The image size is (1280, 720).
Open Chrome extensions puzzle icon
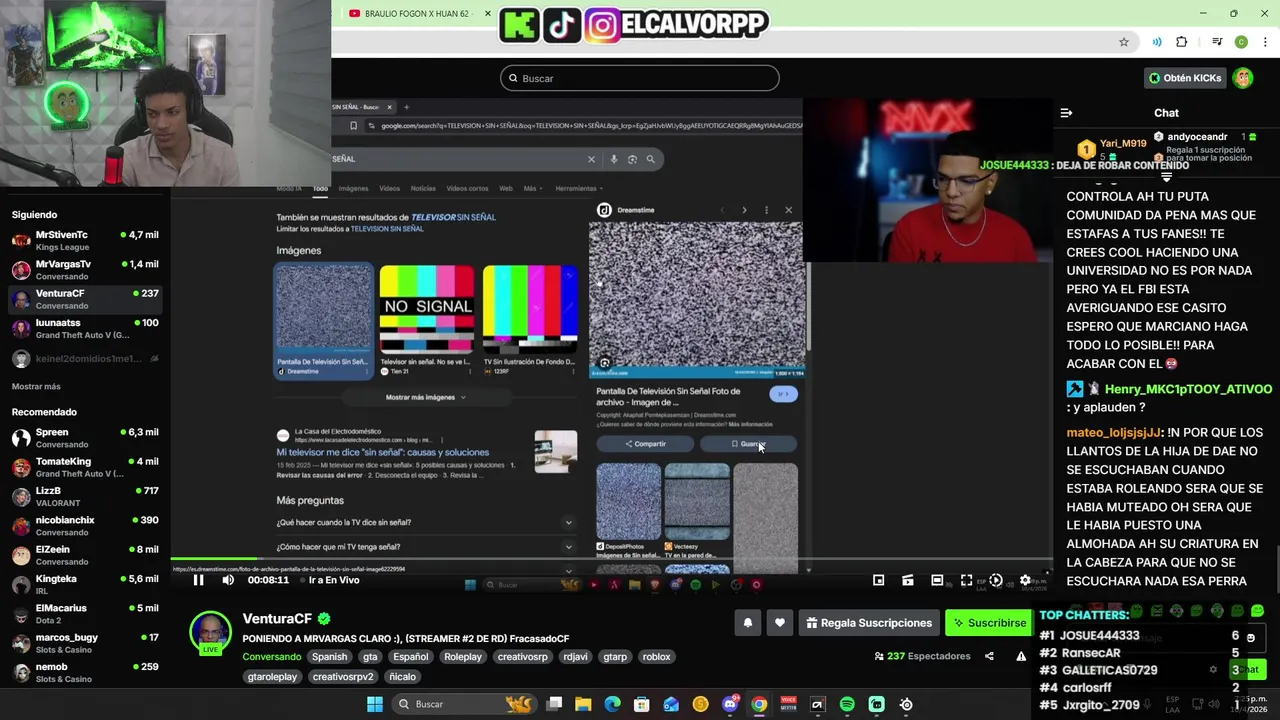[1181, 42]
